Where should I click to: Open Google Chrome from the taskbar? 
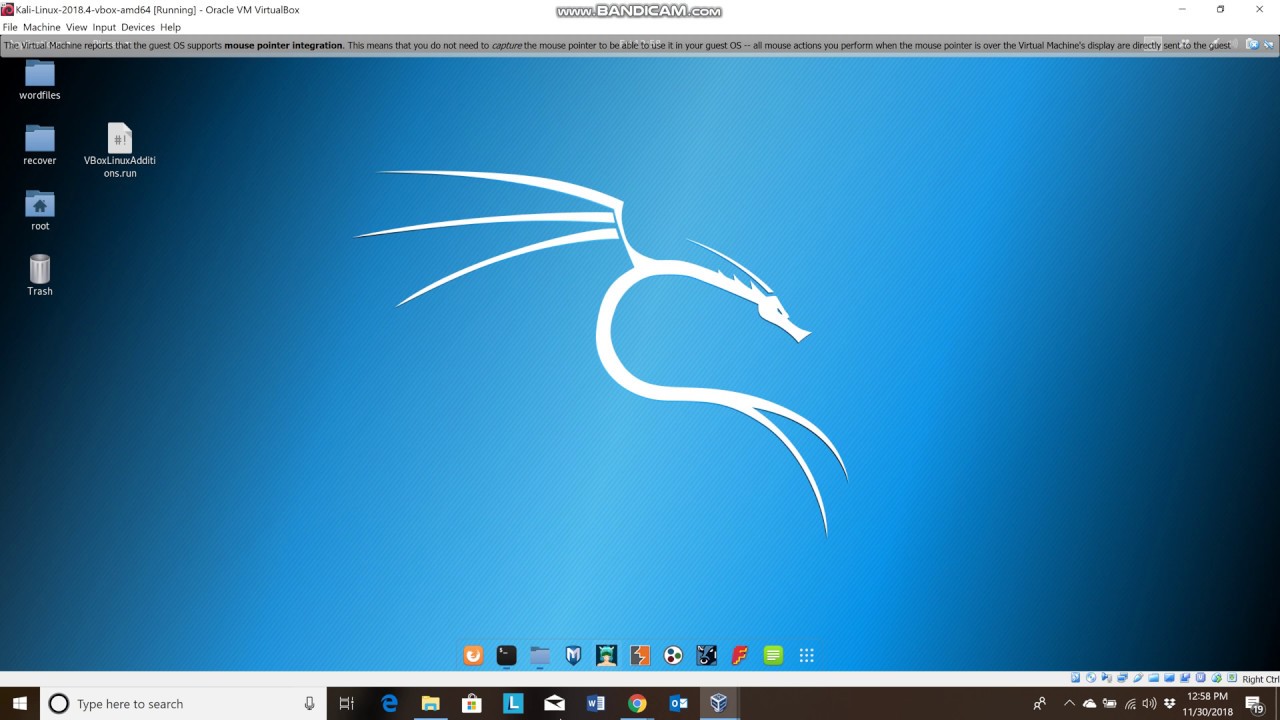coord(637,704)
